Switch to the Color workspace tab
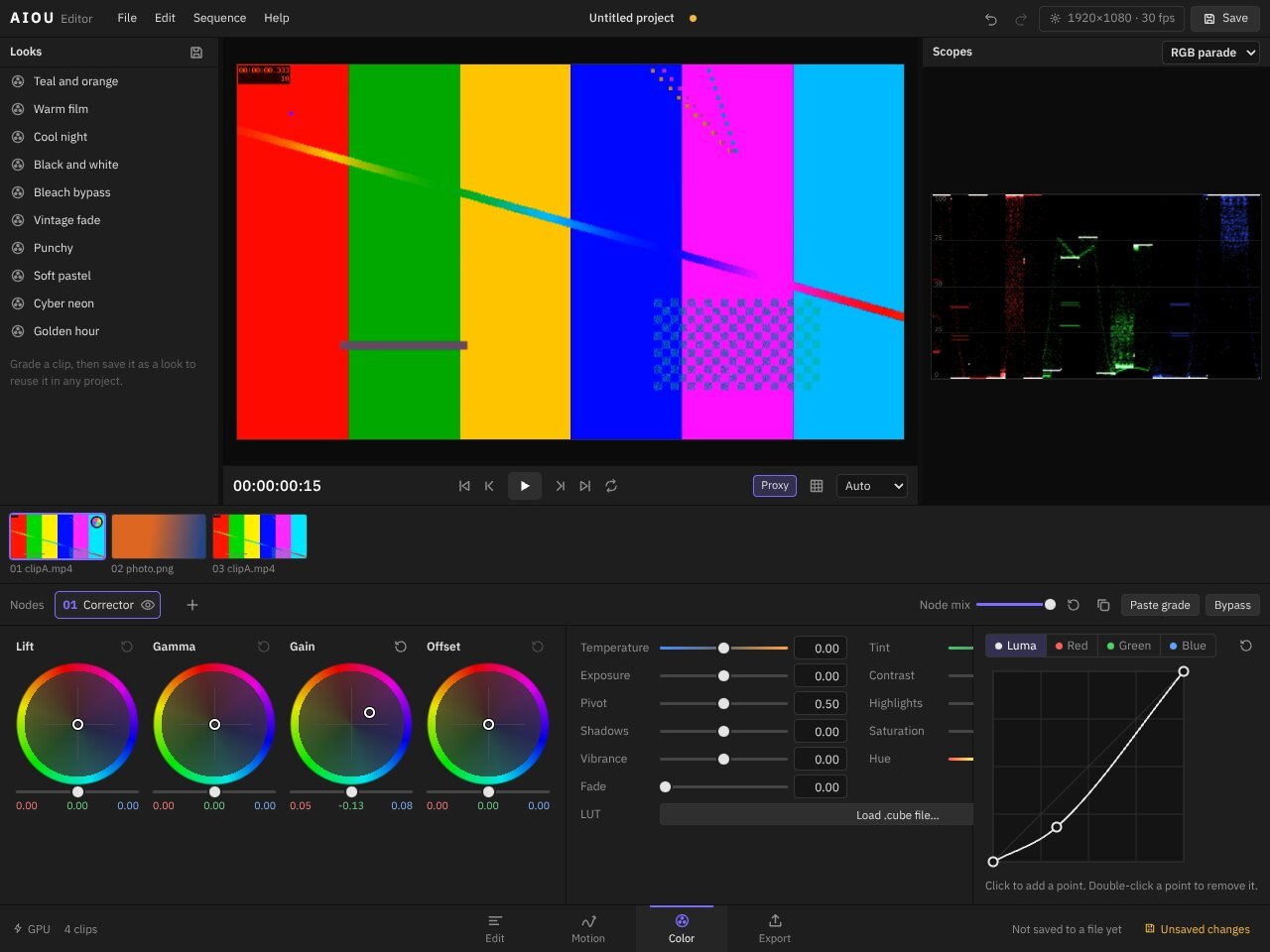The image size is (1270, 952). [x=682, y=929]
